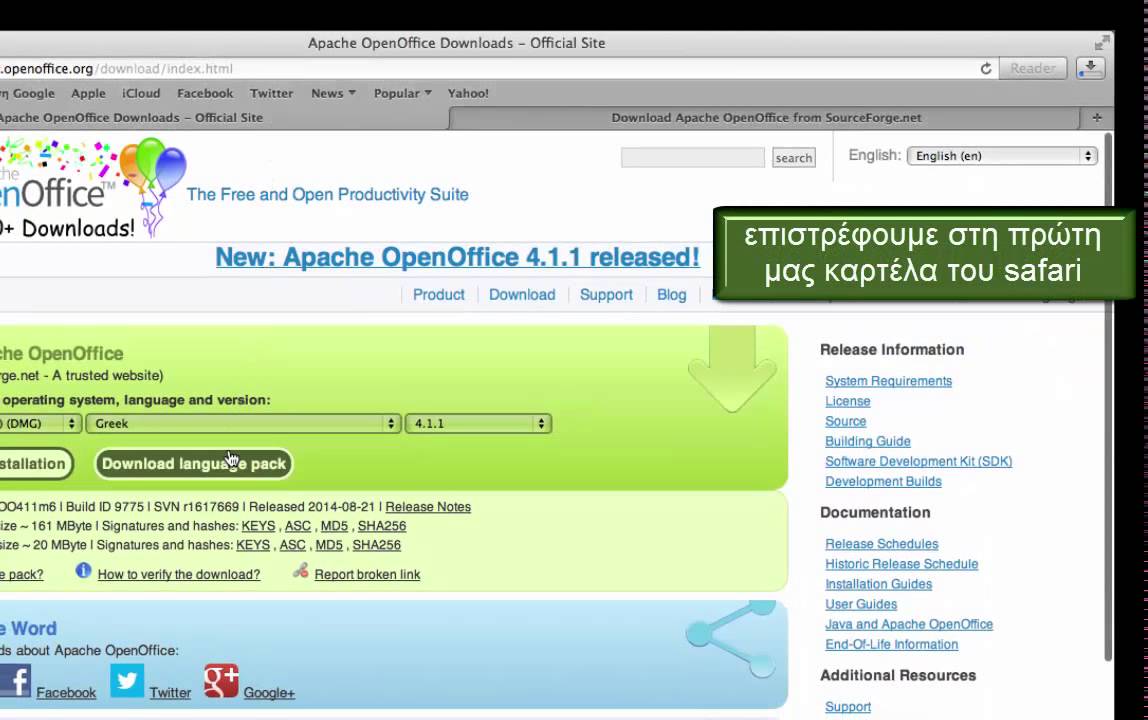Image resolution: width=1148 pixels, height=720 pixels.
Task: Open the English (en) language dropdown
Action: coord(1002,155)
